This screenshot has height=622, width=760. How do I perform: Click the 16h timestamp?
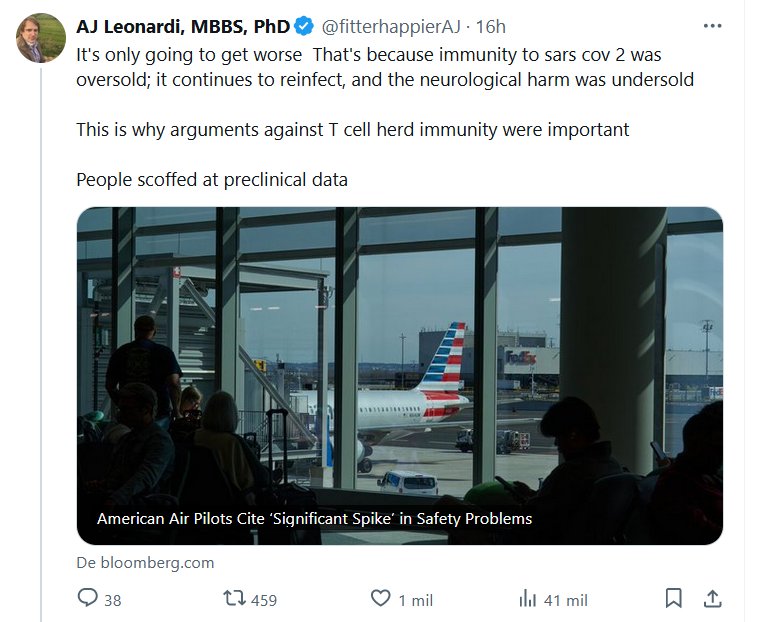(490, 25)
